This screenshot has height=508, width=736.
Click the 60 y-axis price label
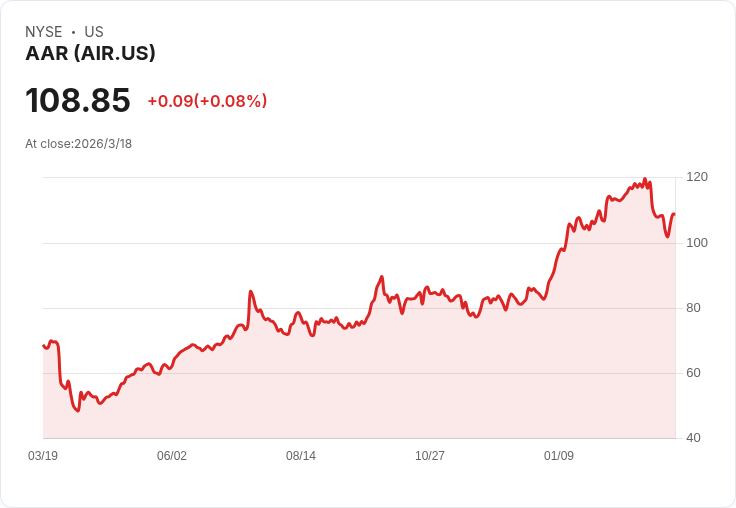694,373
